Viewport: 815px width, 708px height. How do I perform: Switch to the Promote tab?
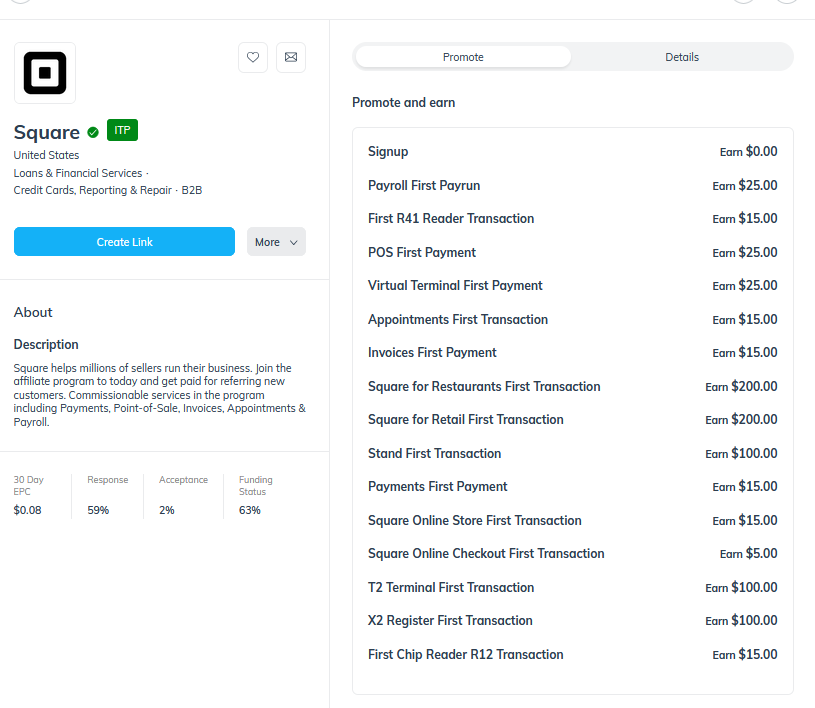point(463,57)
